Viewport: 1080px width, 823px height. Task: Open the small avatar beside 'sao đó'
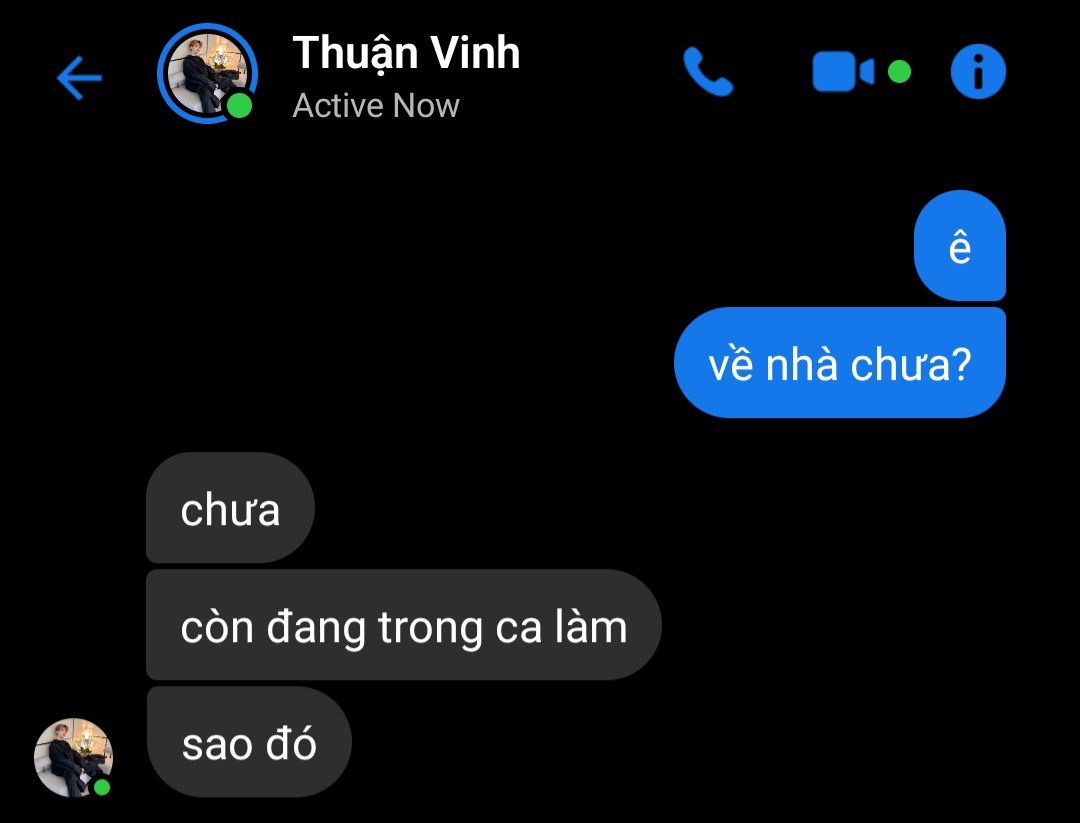(x=73, y=758)
